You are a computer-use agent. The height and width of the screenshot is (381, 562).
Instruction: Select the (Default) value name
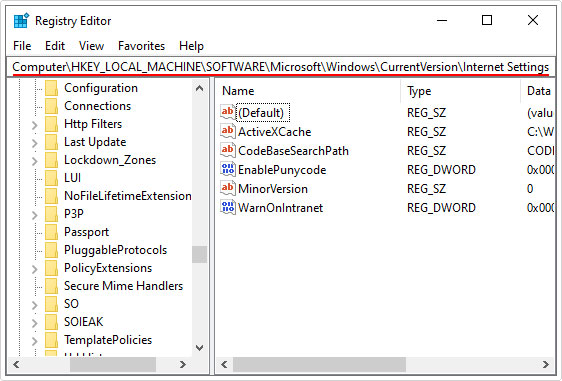261,113
